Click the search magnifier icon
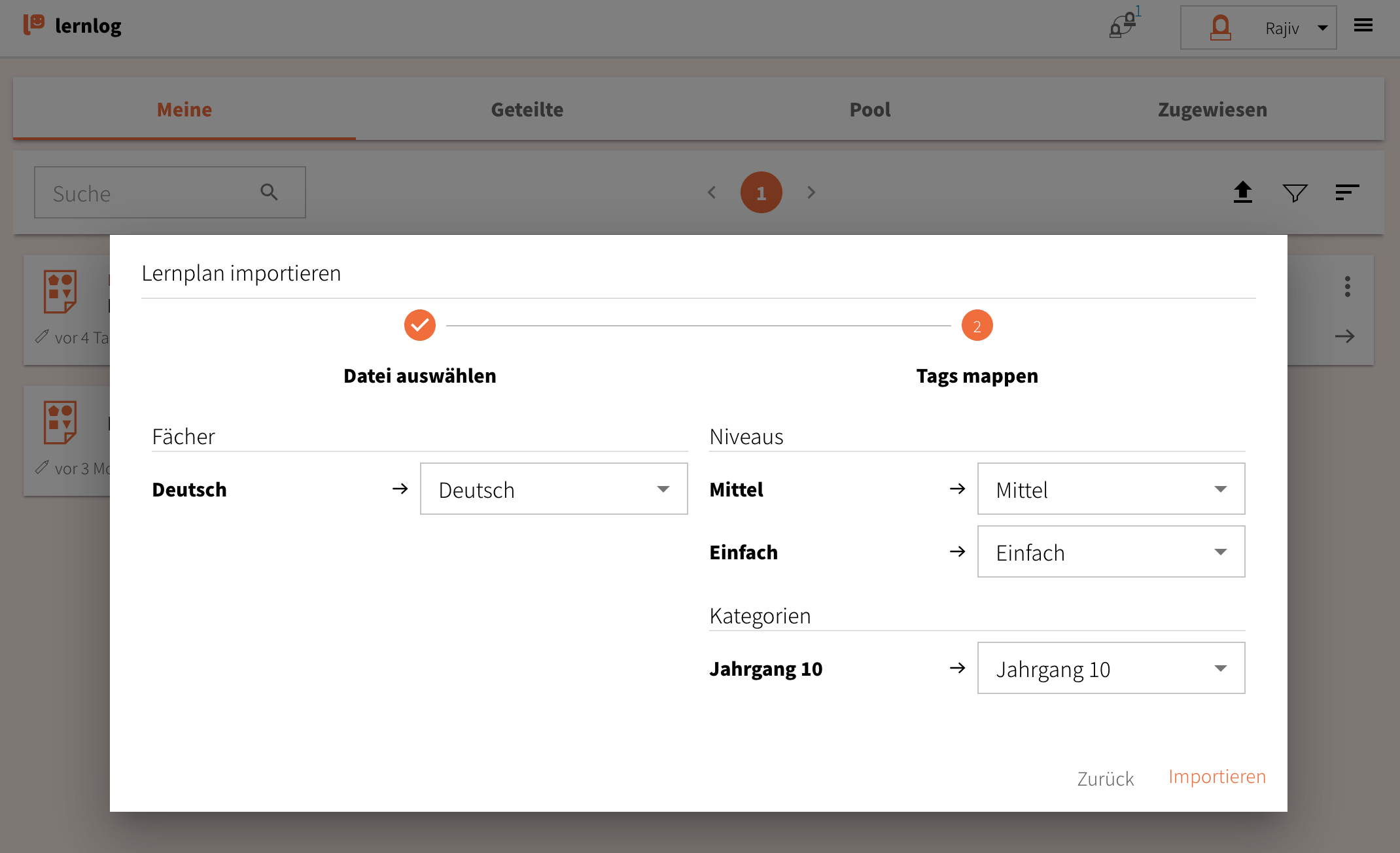This screenshot has height=853, width=1400. point(269,192)
